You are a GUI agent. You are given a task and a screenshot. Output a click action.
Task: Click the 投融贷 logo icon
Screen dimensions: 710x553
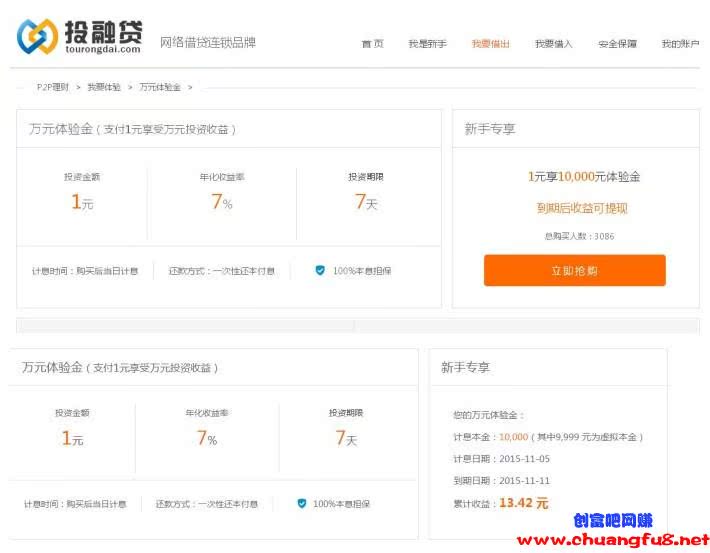(37, 36)
